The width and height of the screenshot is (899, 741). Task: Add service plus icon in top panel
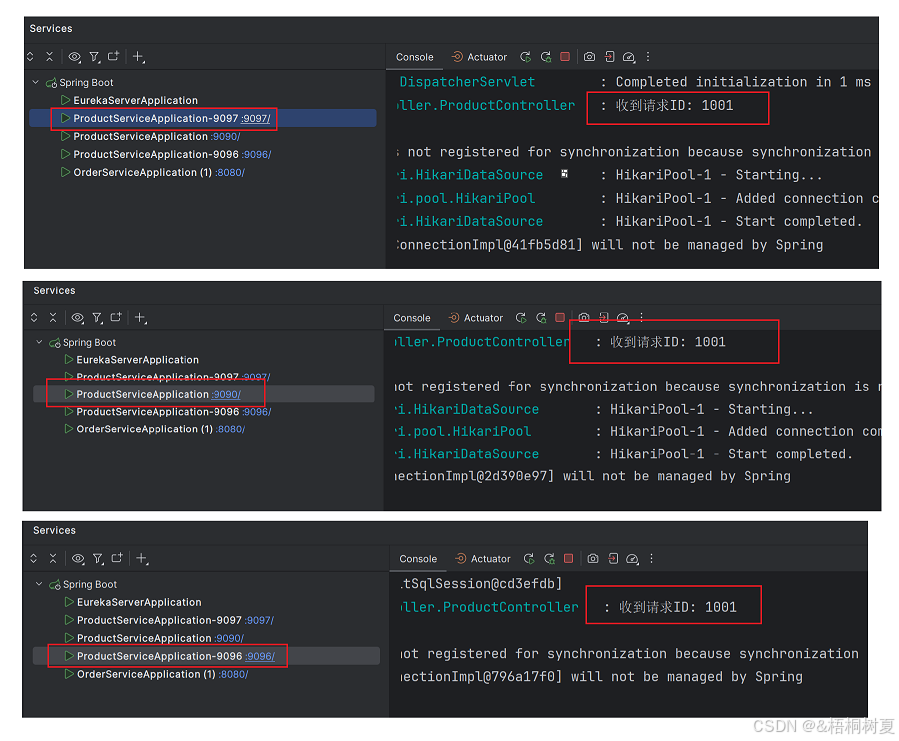[x=138, y=57]
